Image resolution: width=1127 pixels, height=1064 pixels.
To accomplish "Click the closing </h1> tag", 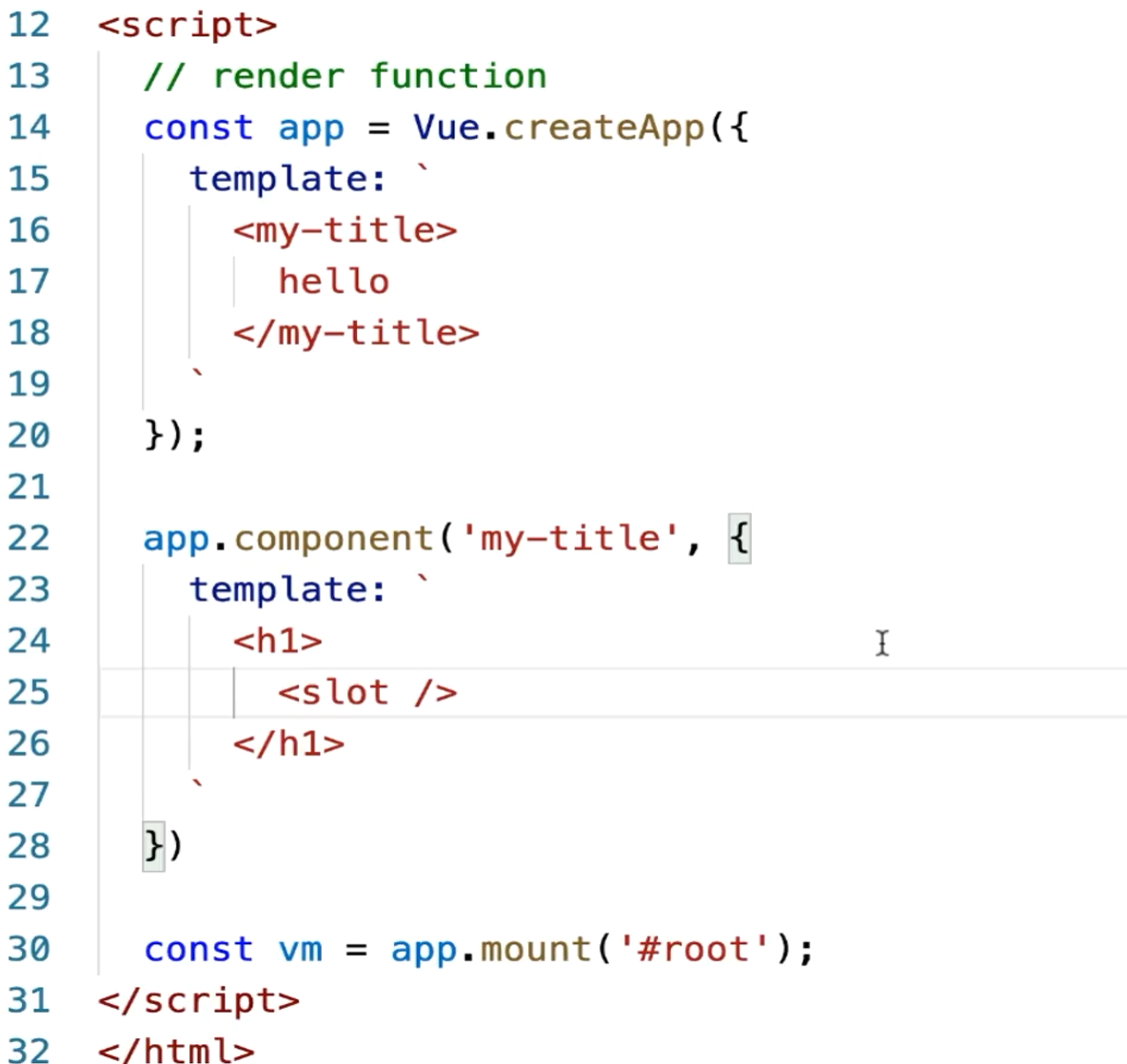I will (x=289, y=744).
